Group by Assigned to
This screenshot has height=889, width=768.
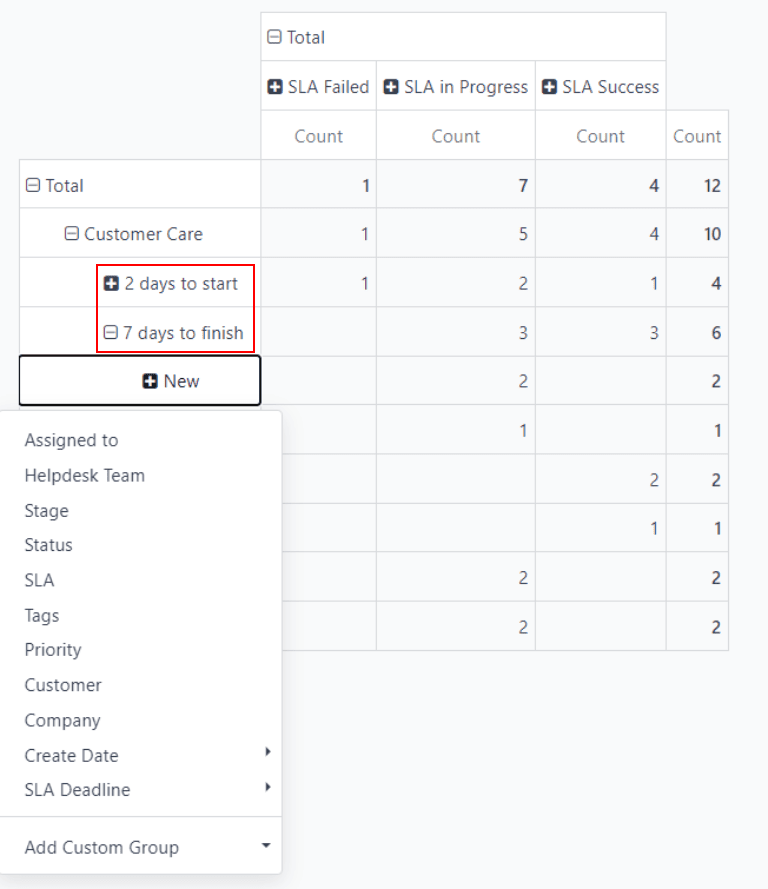71,440
